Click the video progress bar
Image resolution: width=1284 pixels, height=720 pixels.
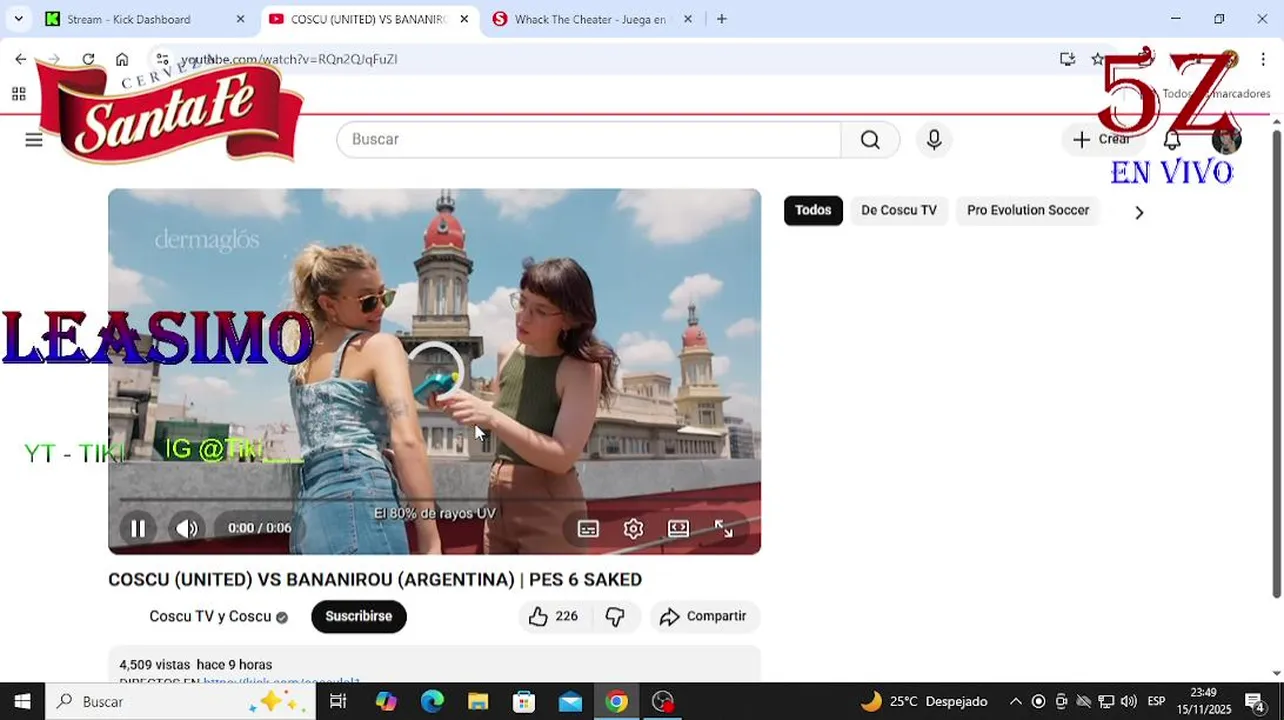pos(434,499)
